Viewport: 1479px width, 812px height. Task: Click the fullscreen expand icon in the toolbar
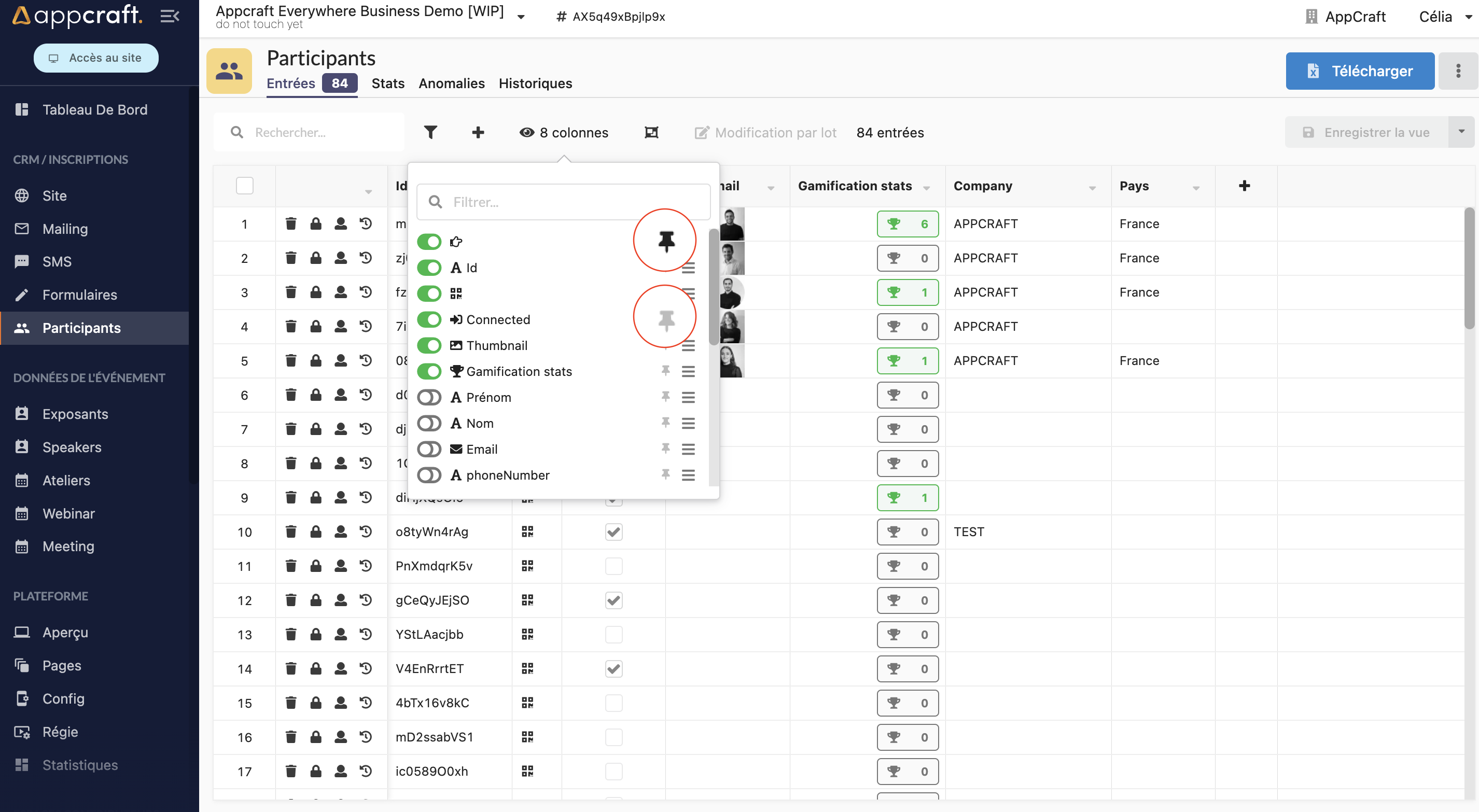pyautogui.click(x=651, y=132)
